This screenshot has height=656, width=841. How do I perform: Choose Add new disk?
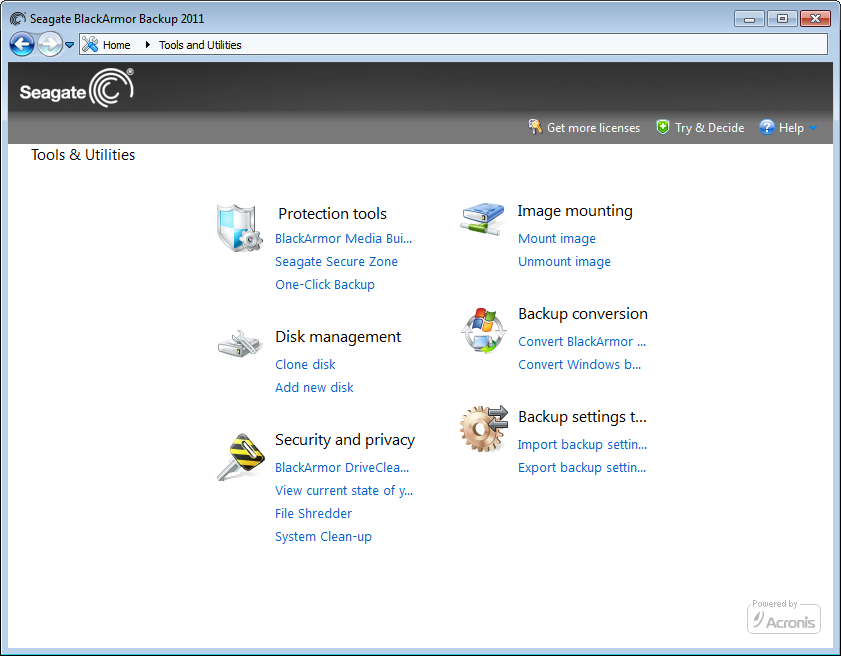(x=314, y=388)
